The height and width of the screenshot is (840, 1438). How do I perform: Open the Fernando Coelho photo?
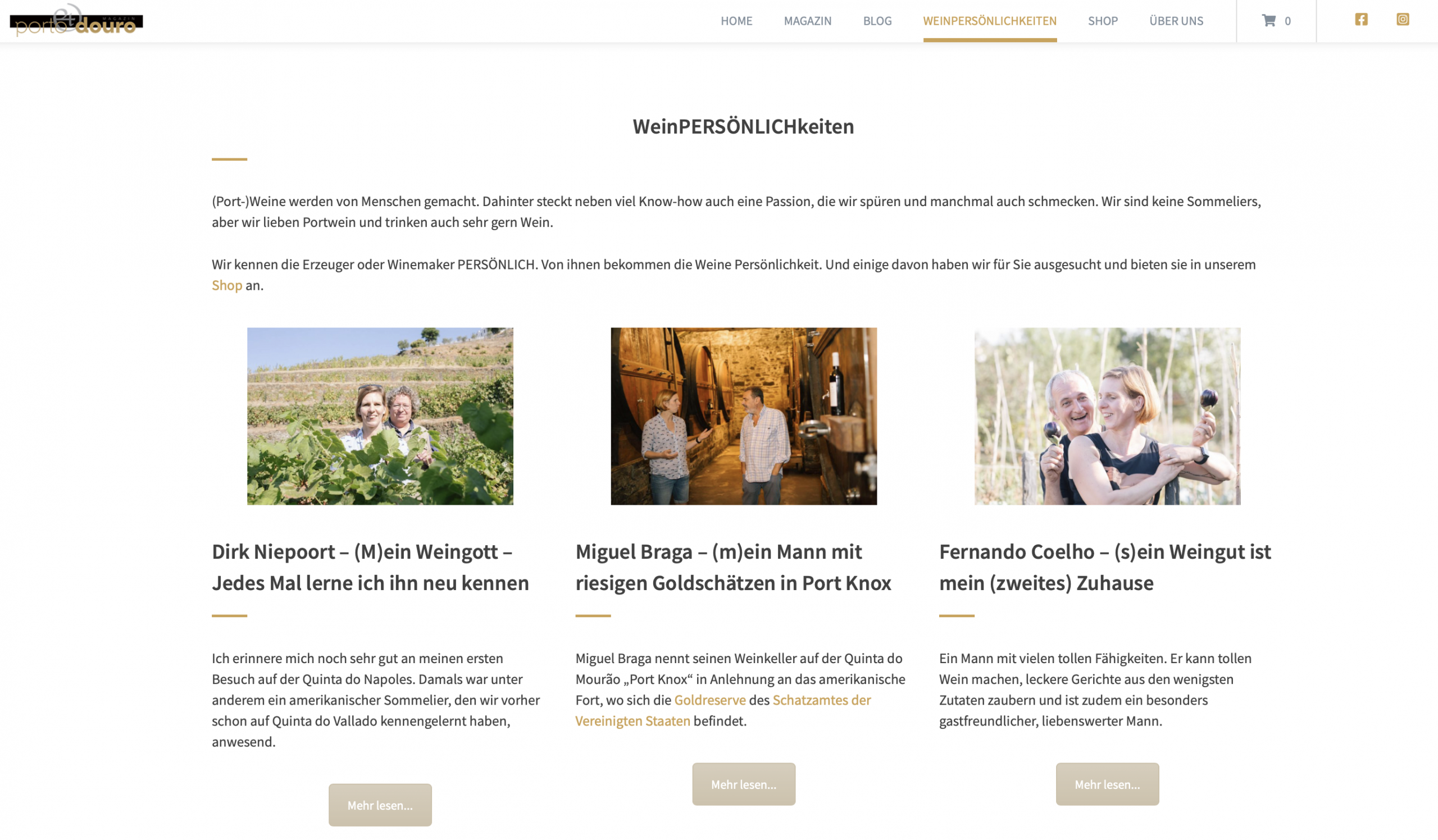click(1107, 416)
